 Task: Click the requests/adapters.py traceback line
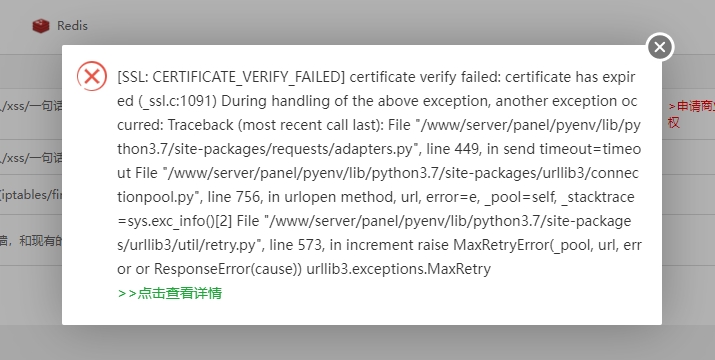pyautogui.click(x=379, y=149)
